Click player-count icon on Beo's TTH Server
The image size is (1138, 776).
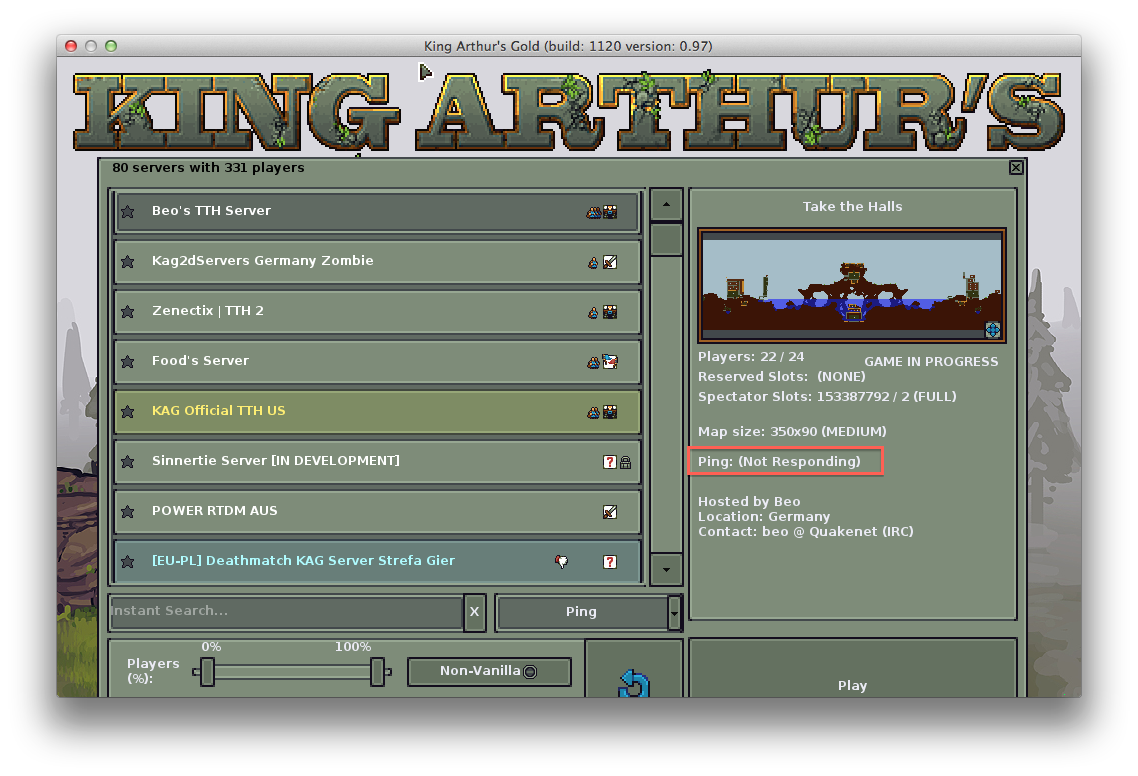click(594, 212)
